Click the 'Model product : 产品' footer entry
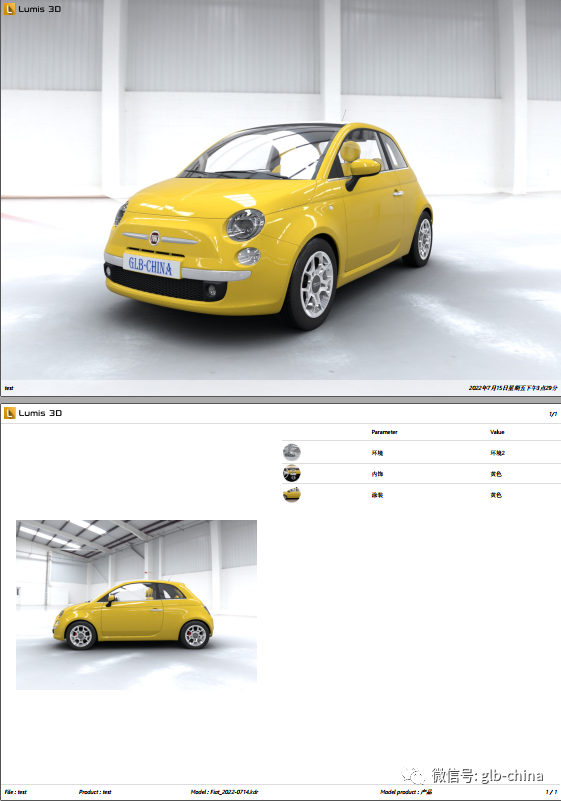This screenshot has height=801, width=561. [406, 792]
